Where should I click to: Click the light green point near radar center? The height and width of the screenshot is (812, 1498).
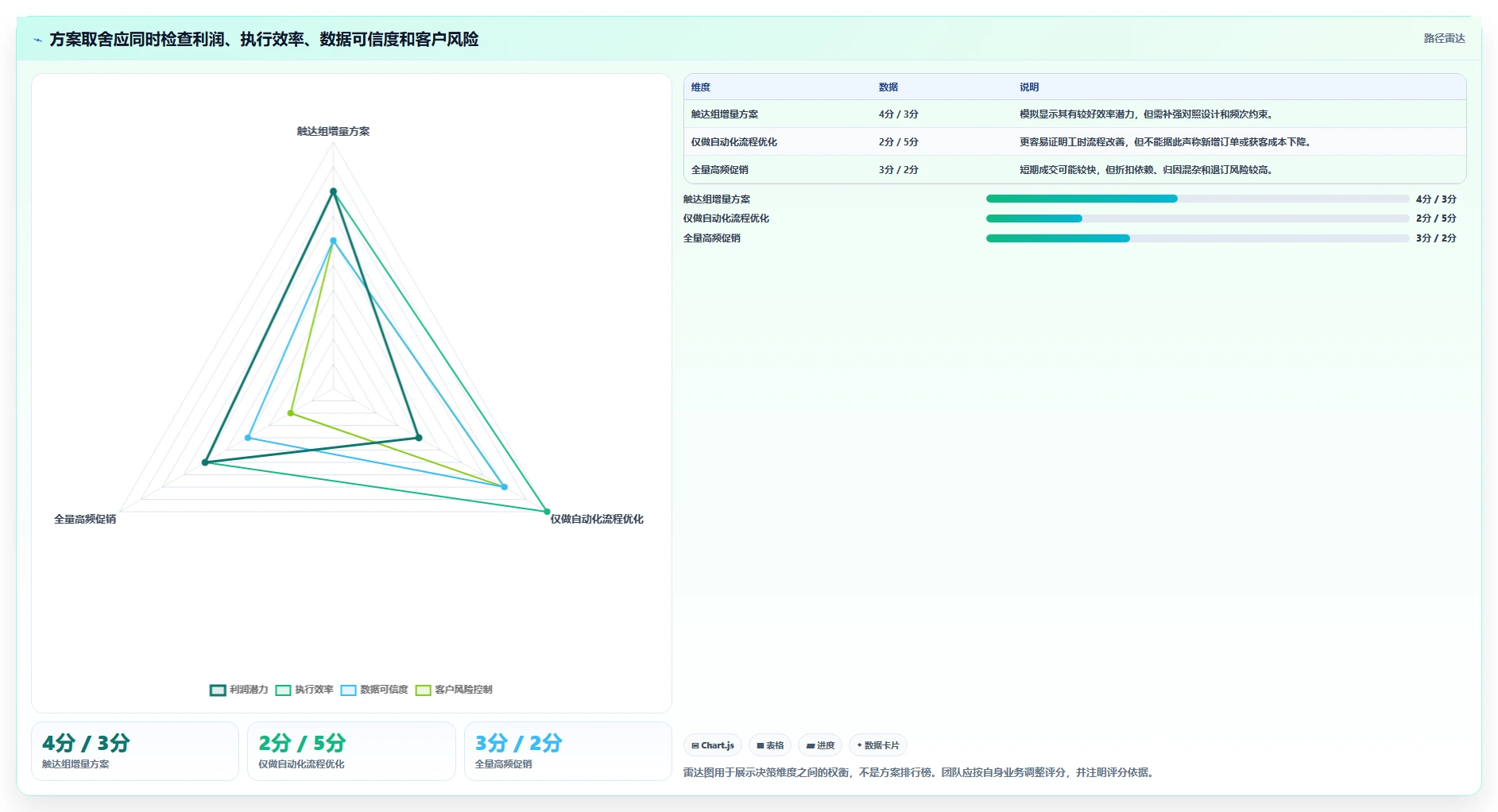291,413
